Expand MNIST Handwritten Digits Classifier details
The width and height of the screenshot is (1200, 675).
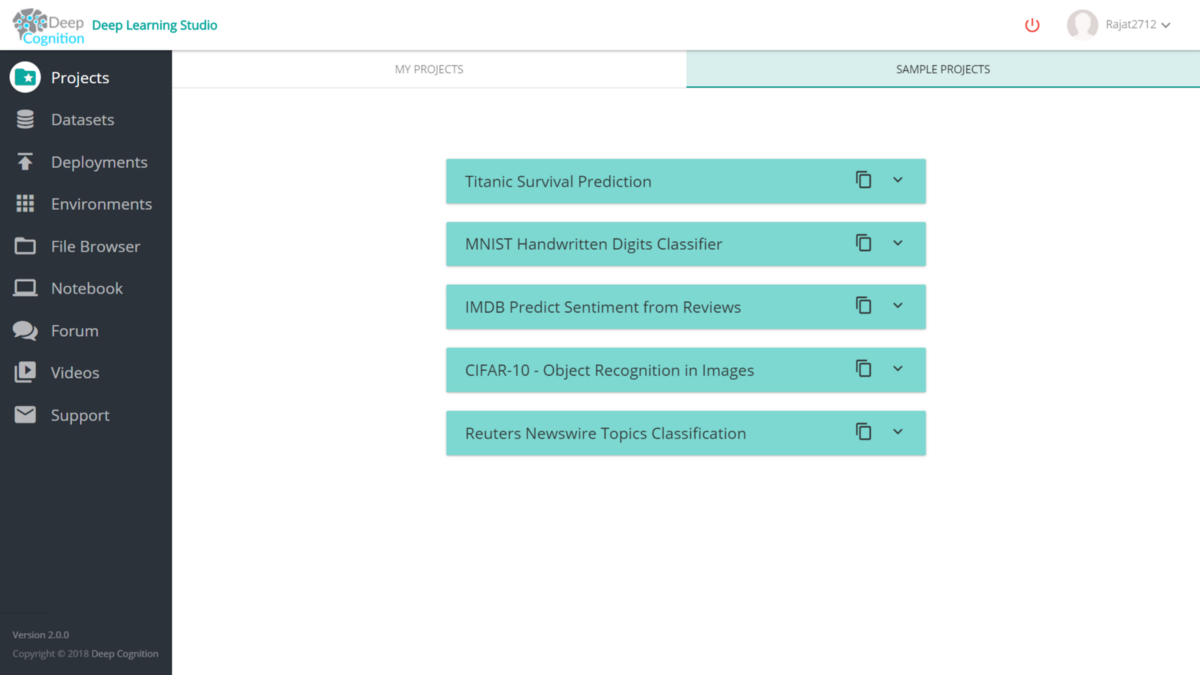[x=898, y=243]
